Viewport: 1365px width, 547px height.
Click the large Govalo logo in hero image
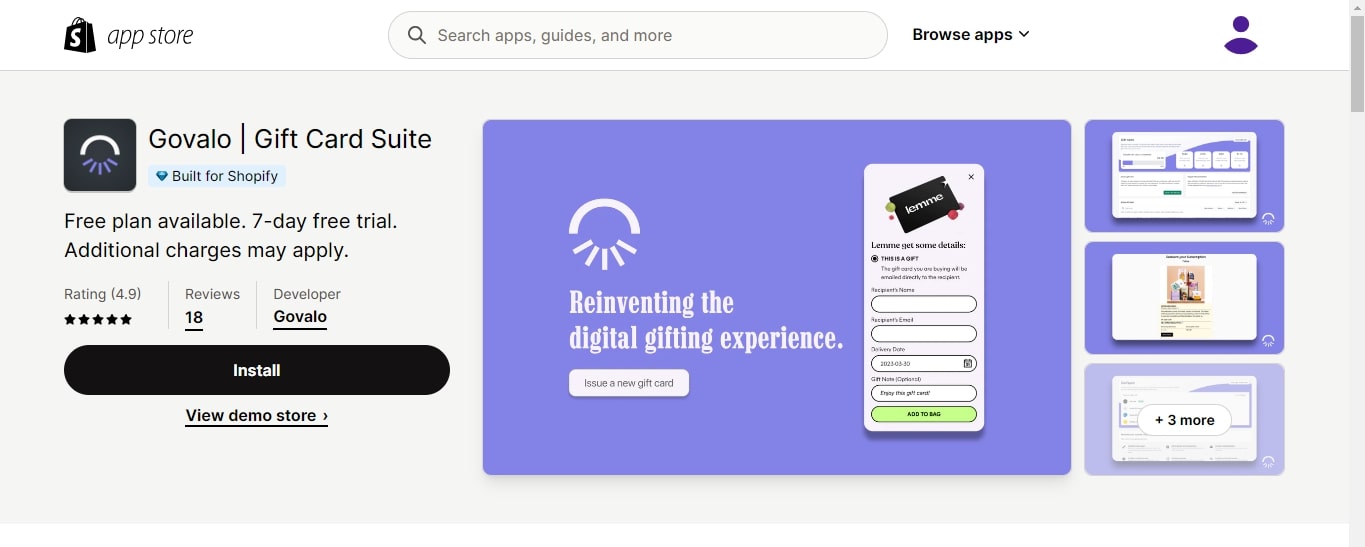604,234
